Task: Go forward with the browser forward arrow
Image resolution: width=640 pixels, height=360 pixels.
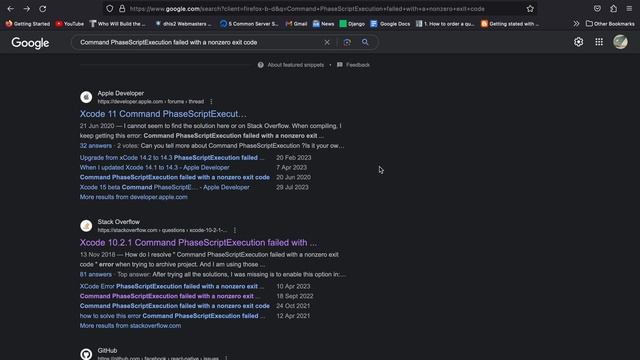Action: [27, 9]
